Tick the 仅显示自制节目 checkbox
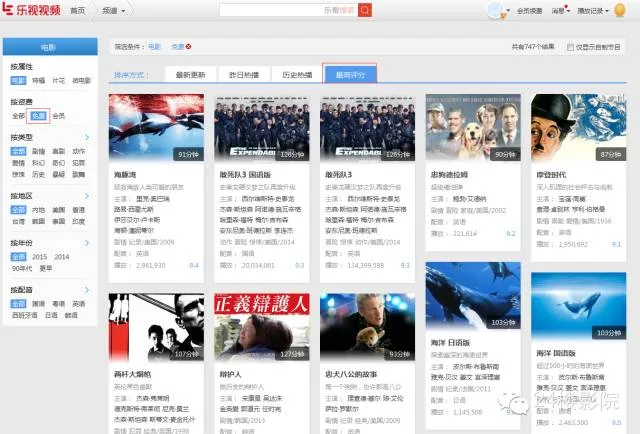 click(570, 47)
